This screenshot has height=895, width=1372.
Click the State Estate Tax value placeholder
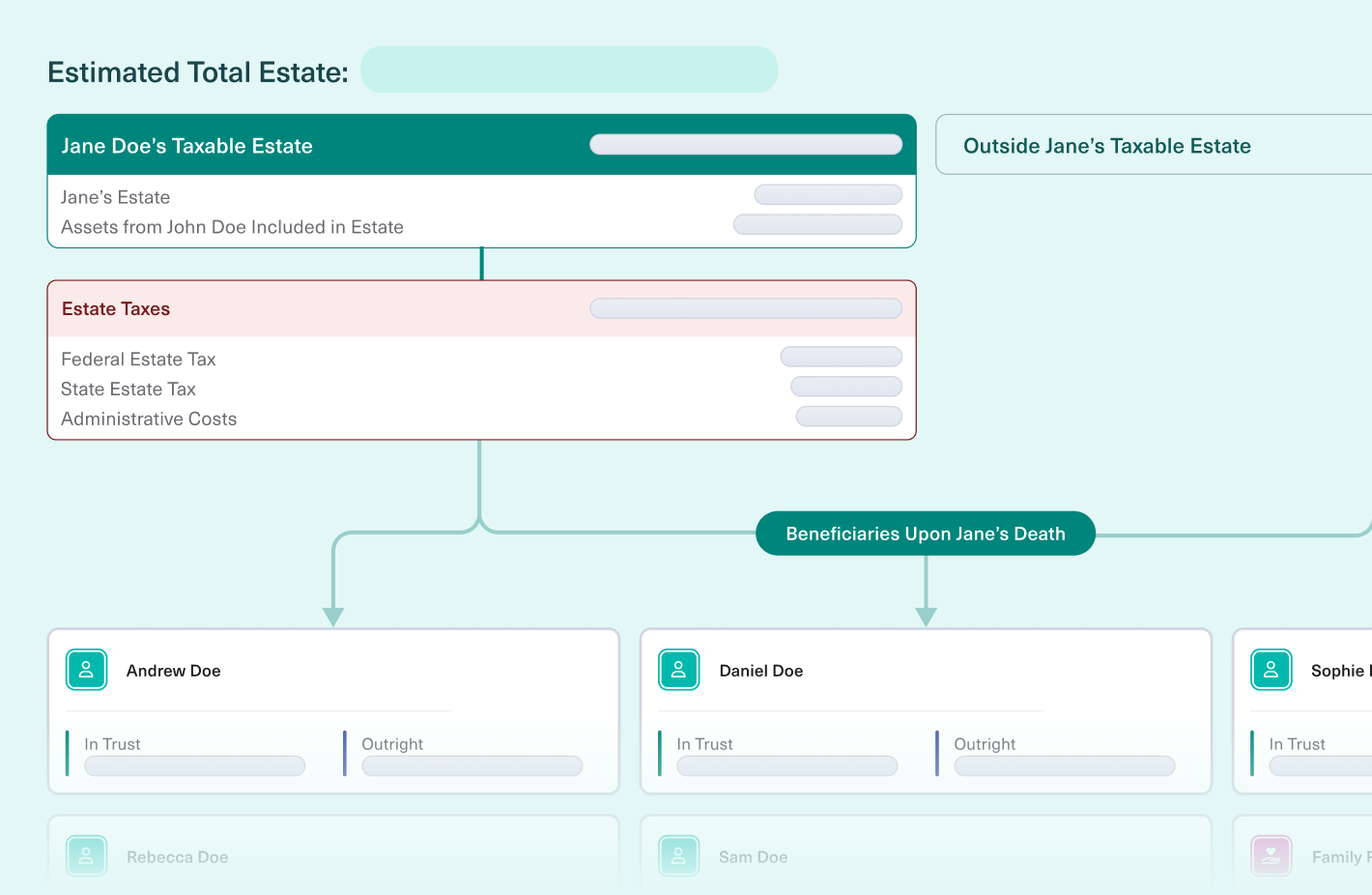click(x=846, y=387)
